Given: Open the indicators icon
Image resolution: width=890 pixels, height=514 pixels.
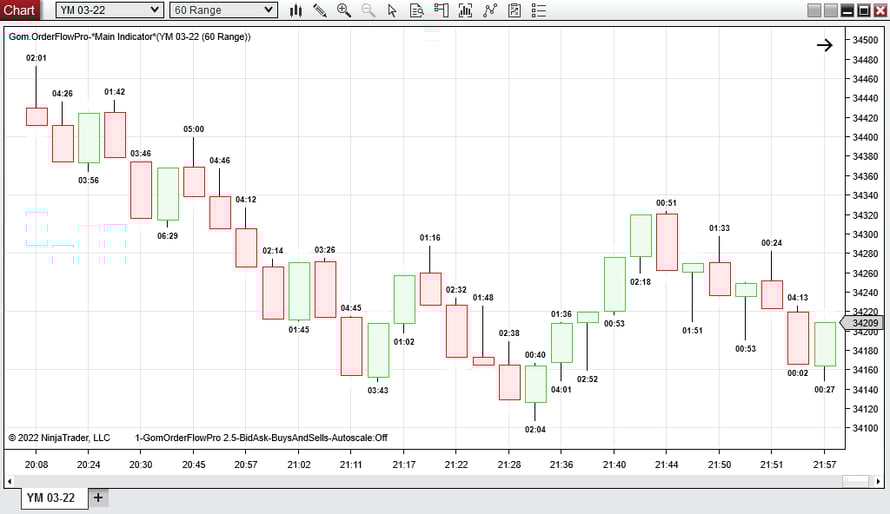Looking at the screenshot, I should (x=465, y=10).
